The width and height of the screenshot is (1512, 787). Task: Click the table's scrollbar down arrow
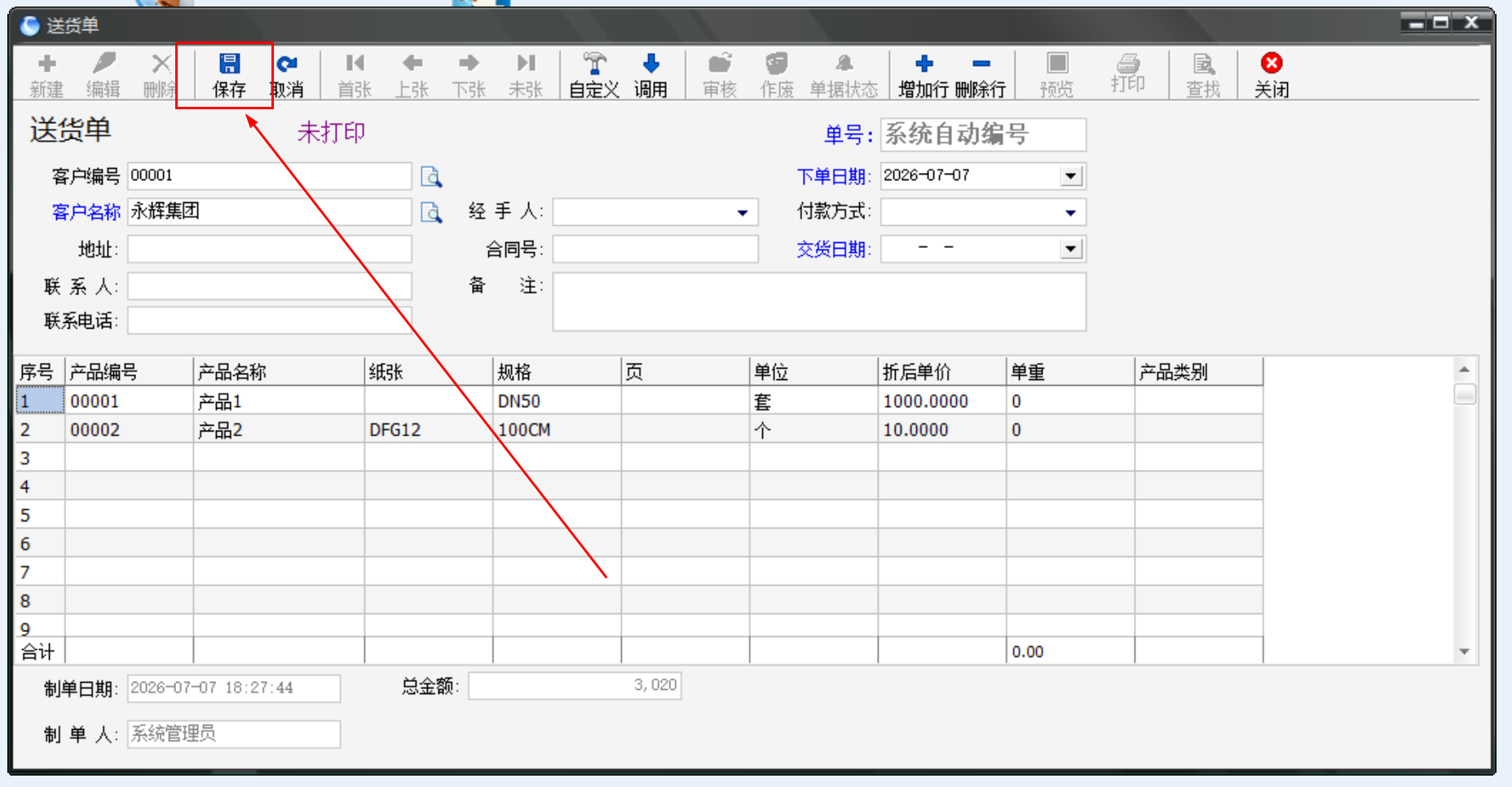(1465, 652)
